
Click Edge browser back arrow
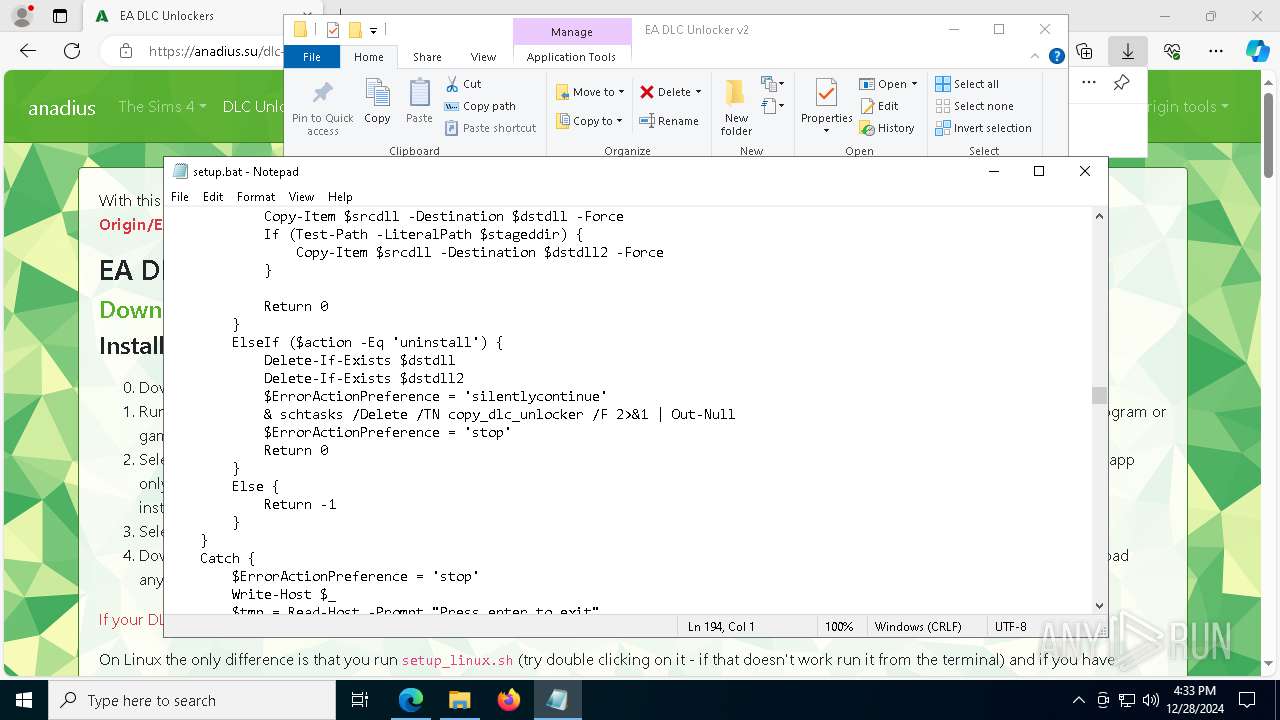[x=28, y=51]
